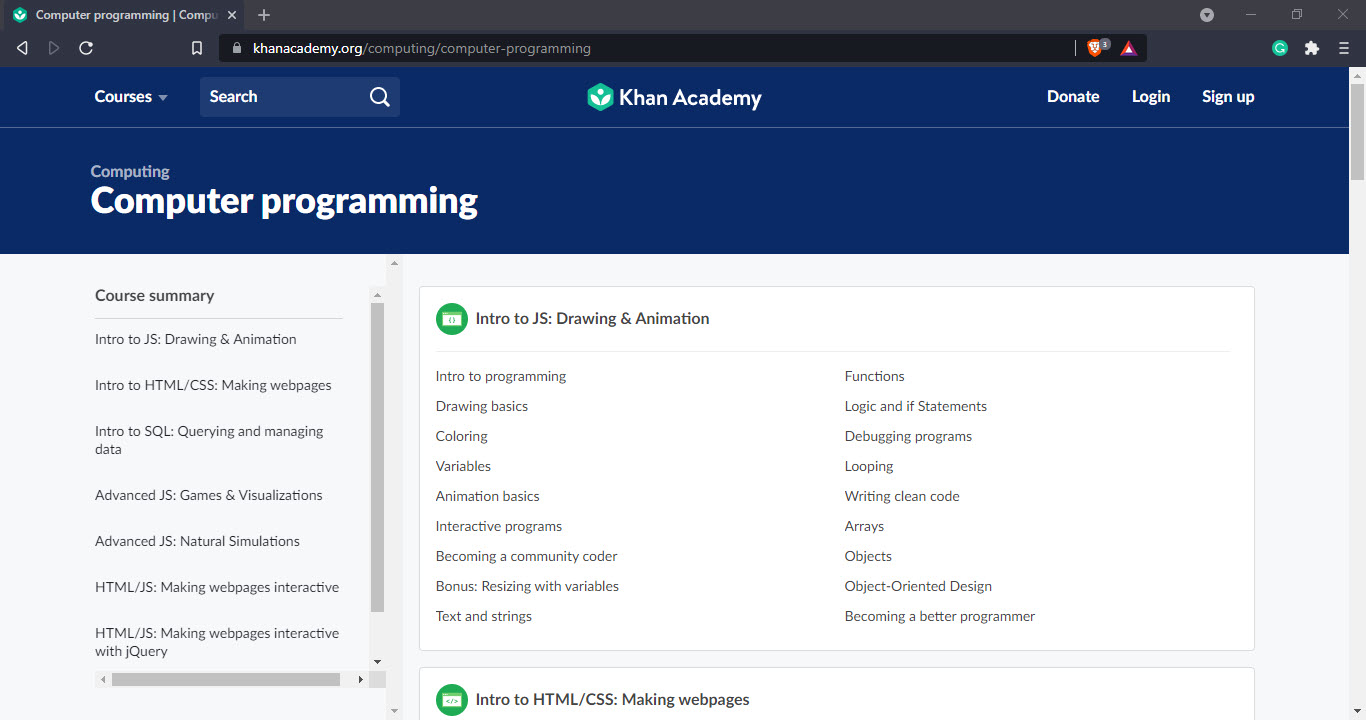Screen dimensions: 1366x720
Task: Open the Brave Shields lion icon
Action: (x=1097, y=48)
